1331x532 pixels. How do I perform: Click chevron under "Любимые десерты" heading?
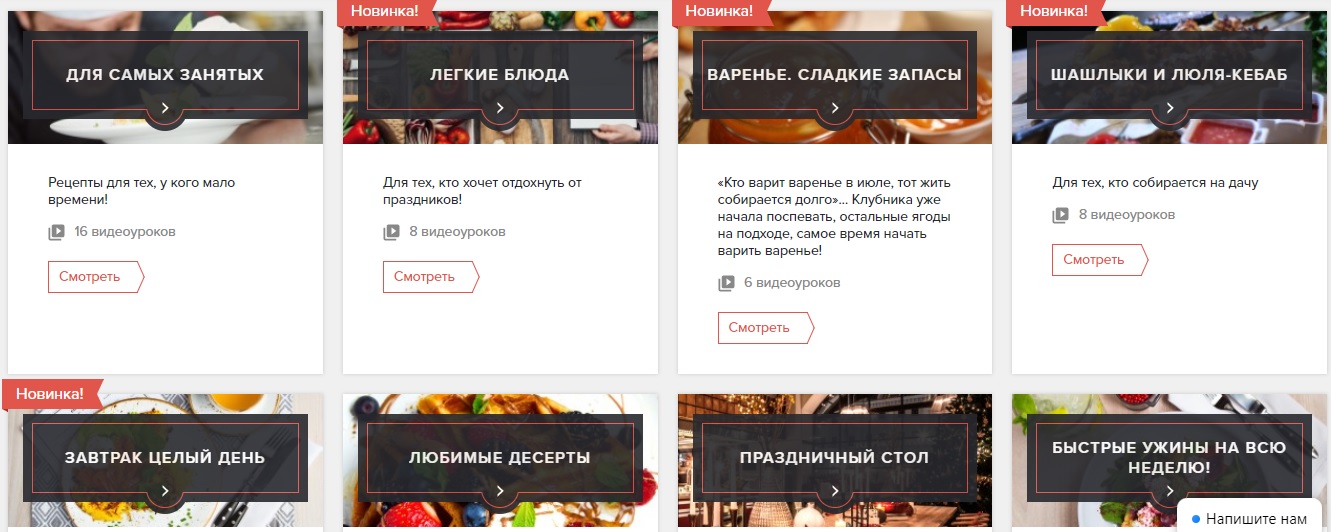(x=500, y=491)
